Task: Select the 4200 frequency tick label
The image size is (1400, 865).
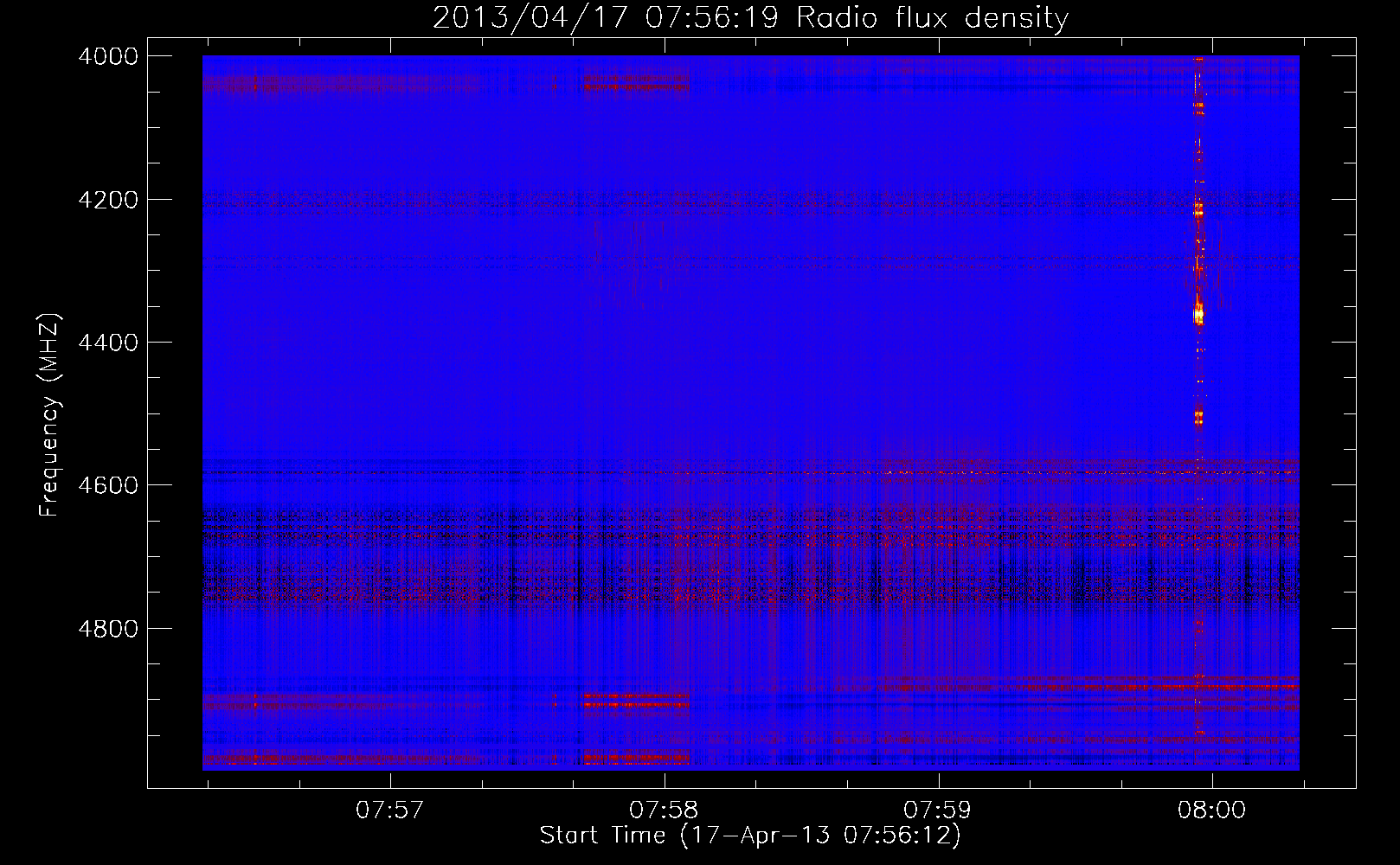Action: [108, 200]
